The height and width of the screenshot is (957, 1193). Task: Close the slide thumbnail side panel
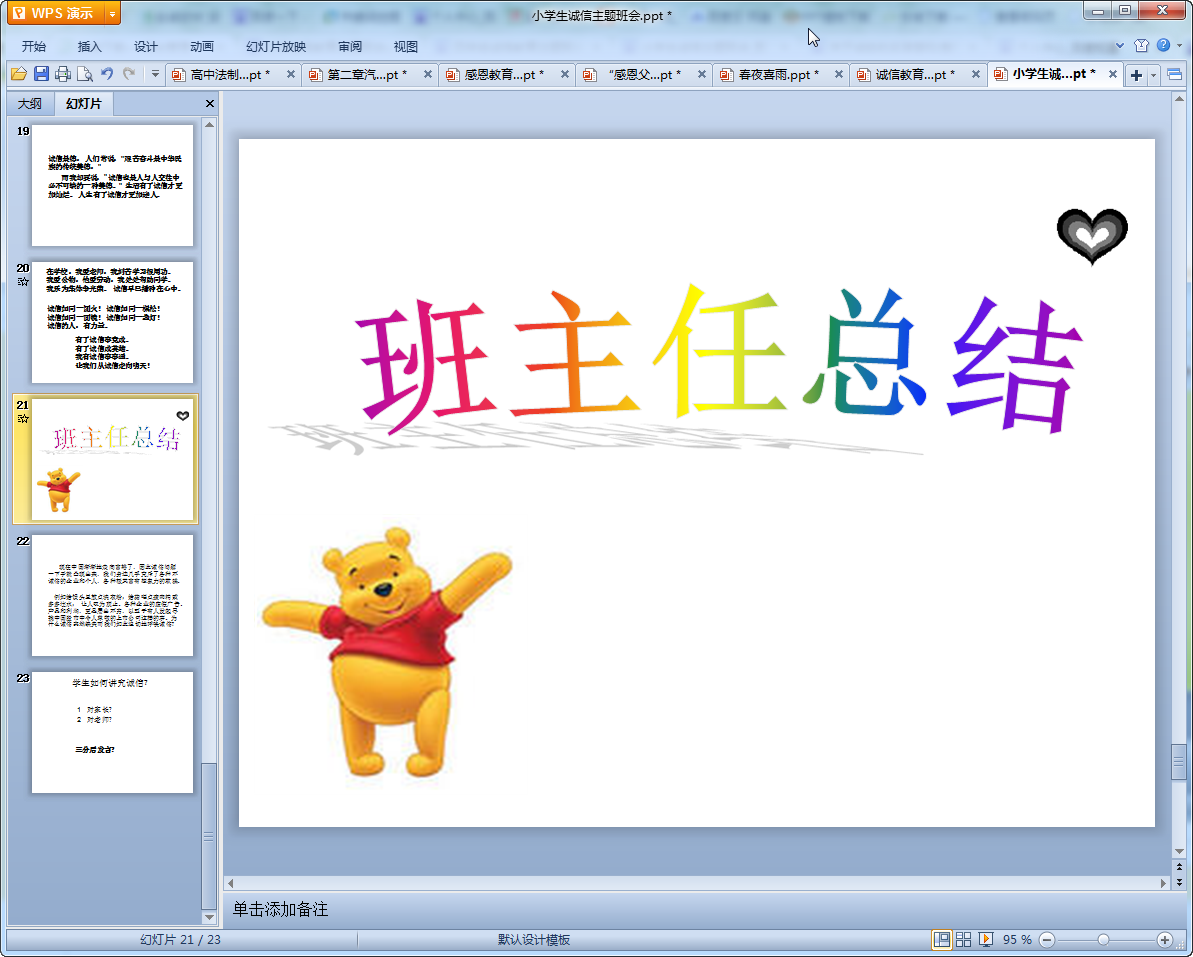point(210,103)
